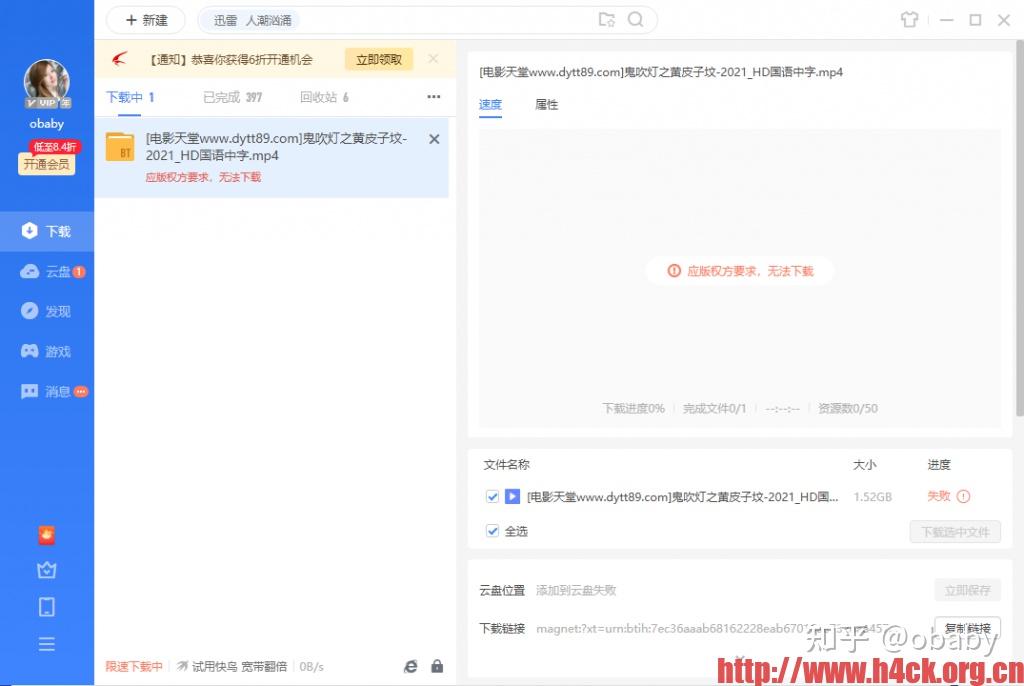Open the 发现 Discover section
Image resolution: width=1024 pixels, height=686 pixels.
point(46,311)
